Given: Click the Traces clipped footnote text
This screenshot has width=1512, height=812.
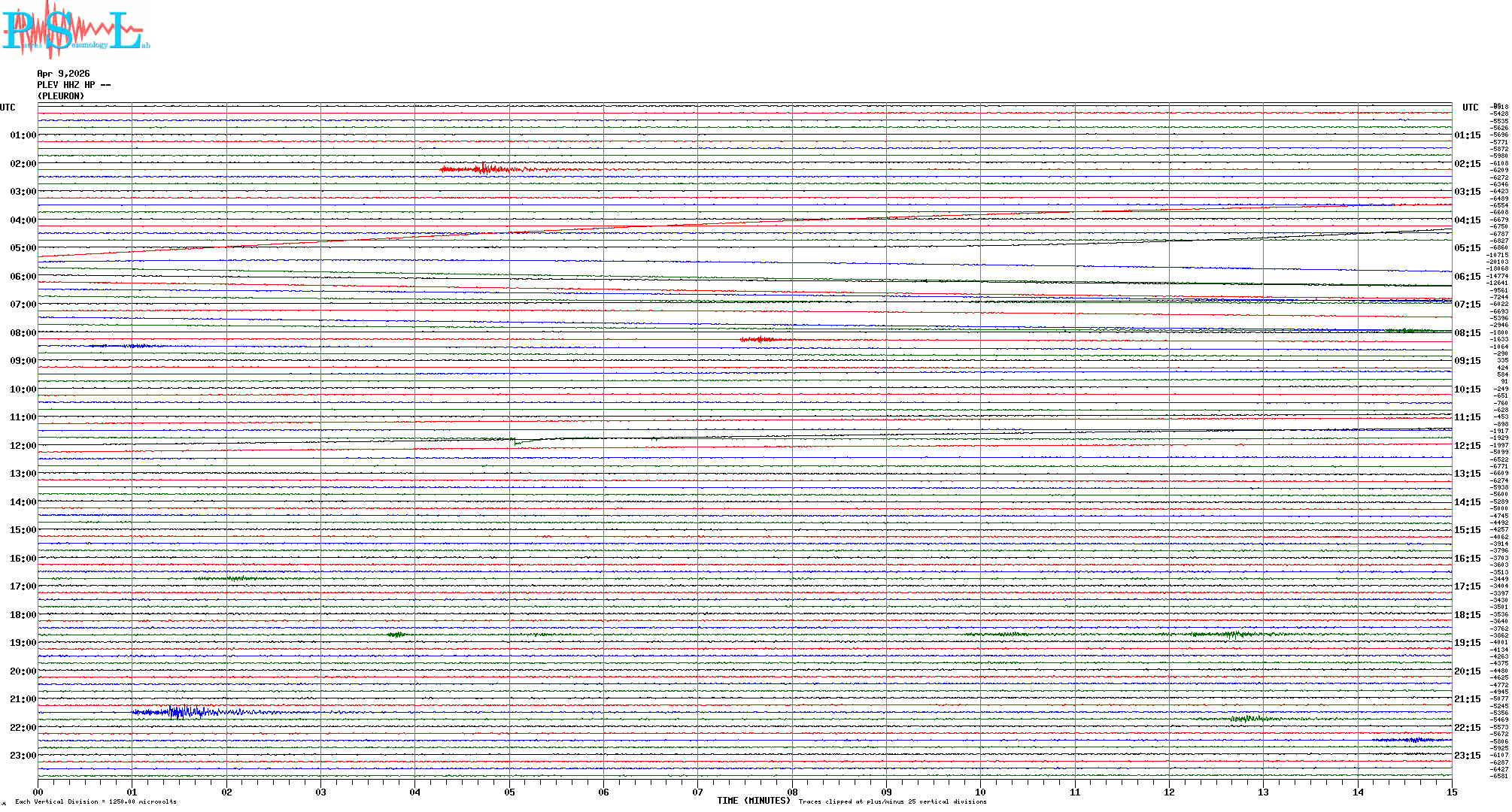Looking at the screenshot, I should click(892, 801).
